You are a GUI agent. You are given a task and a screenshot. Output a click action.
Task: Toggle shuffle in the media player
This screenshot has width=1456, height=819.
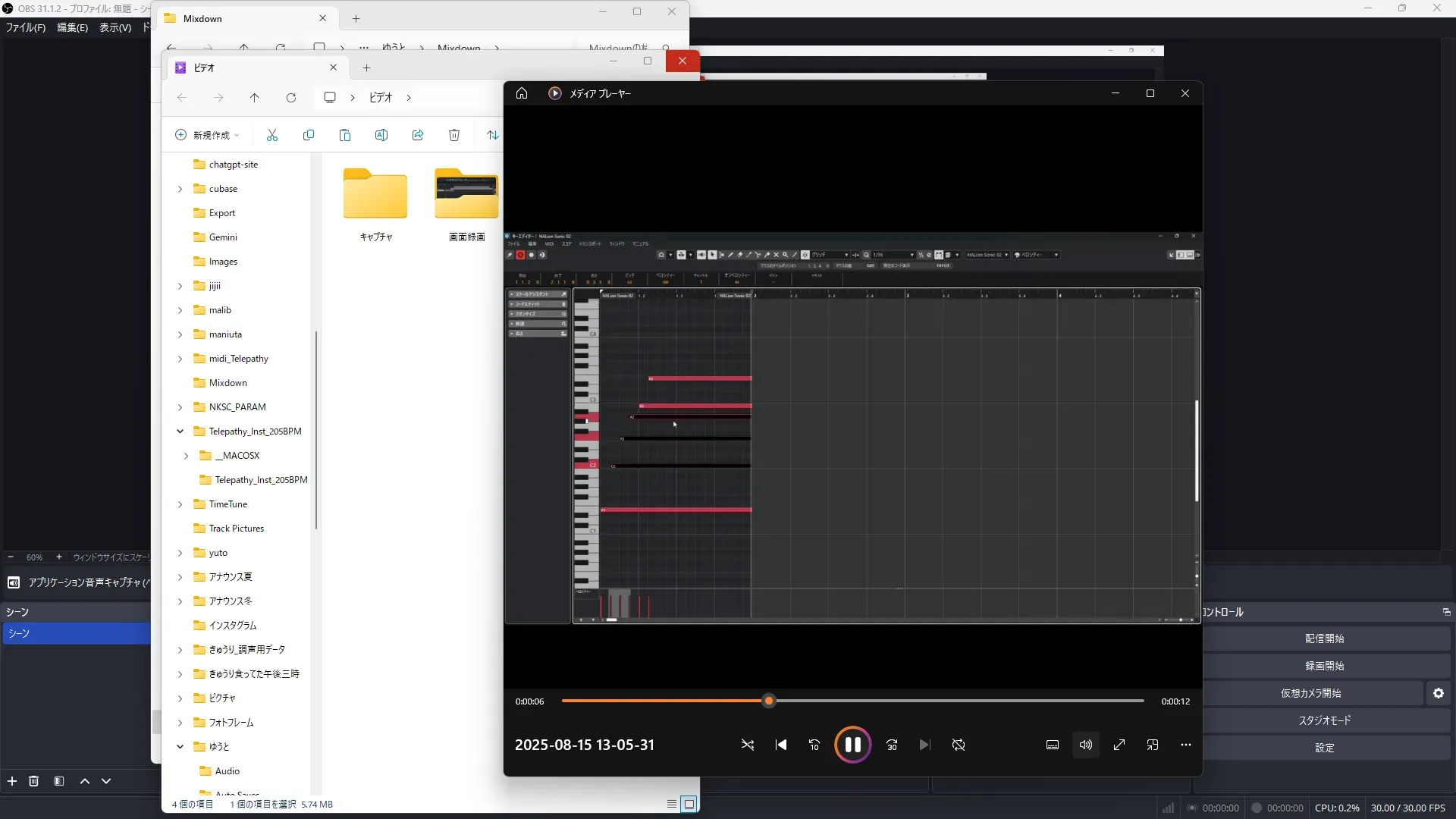(x=747, y=745)
